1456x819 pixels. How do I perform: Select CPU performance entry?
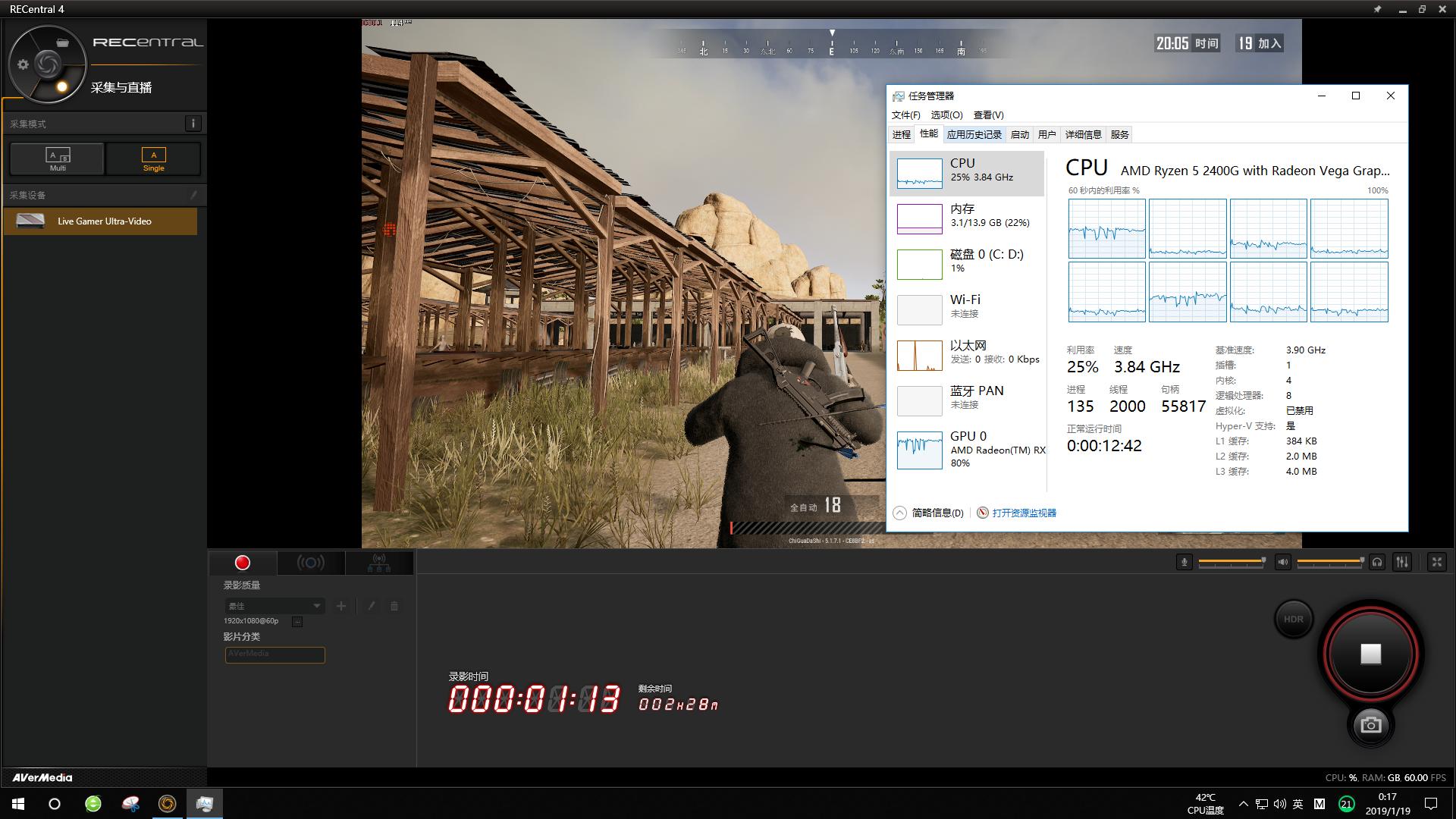(x=967, y=173)
